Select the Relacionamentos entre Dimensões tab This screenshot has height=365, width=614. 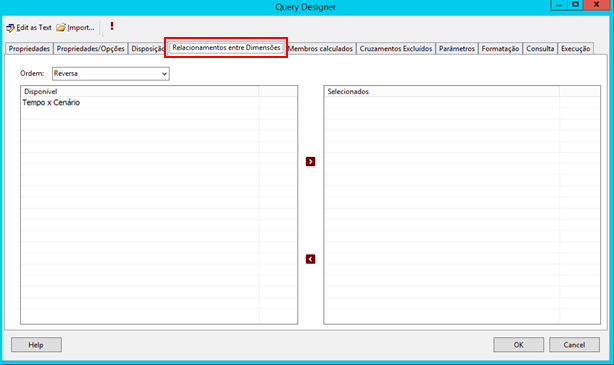226,48
